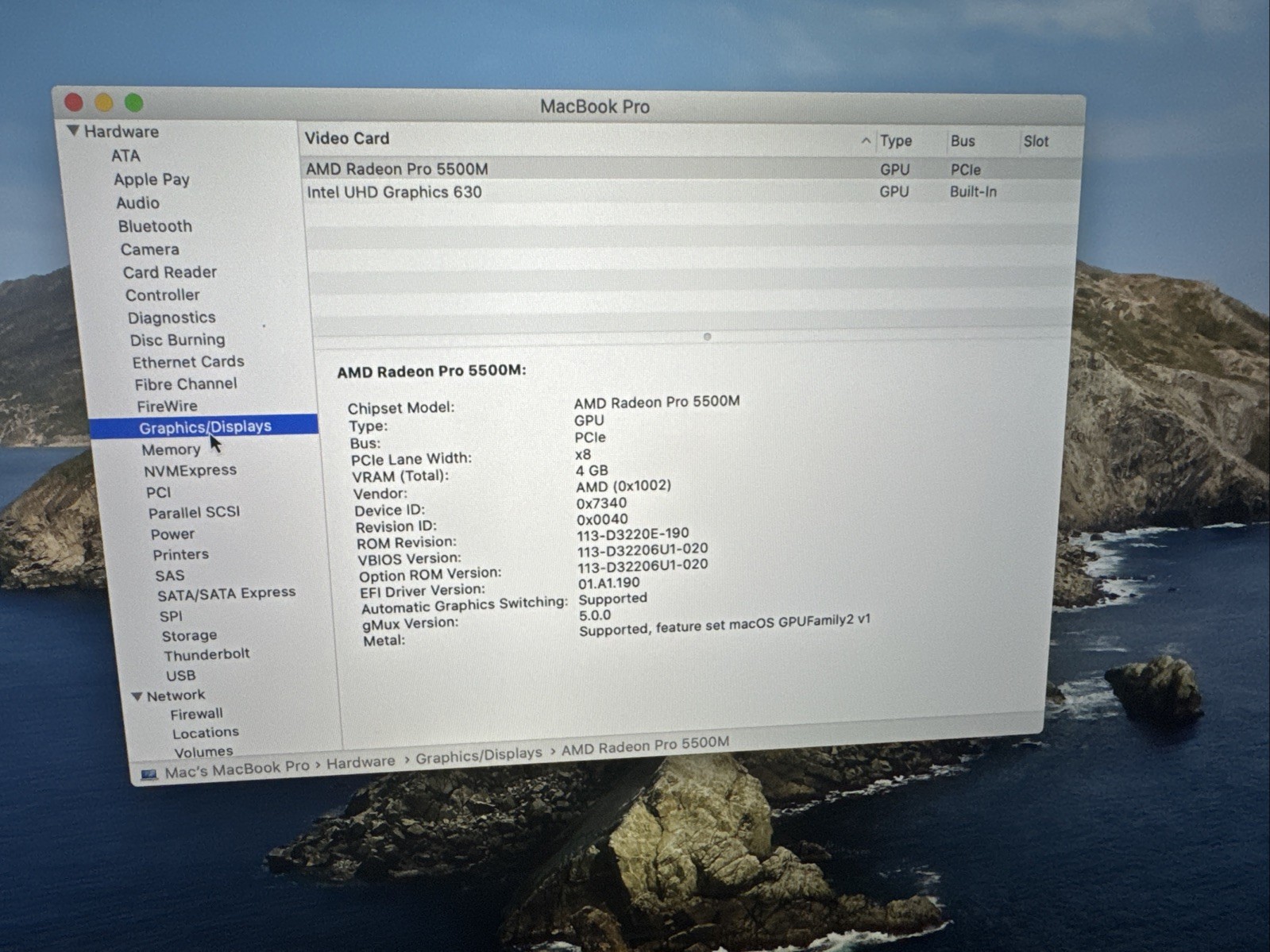Open Locations under Network

[x=205, y=733]
